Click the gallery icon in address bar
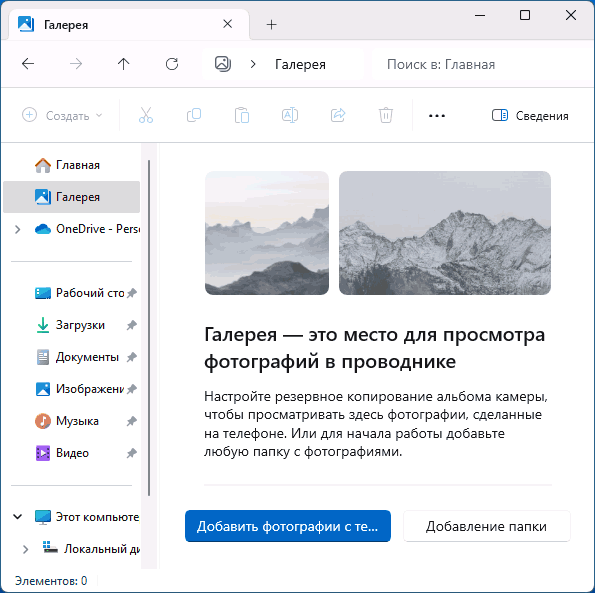 pyautogui.click(x=223, y=64)
